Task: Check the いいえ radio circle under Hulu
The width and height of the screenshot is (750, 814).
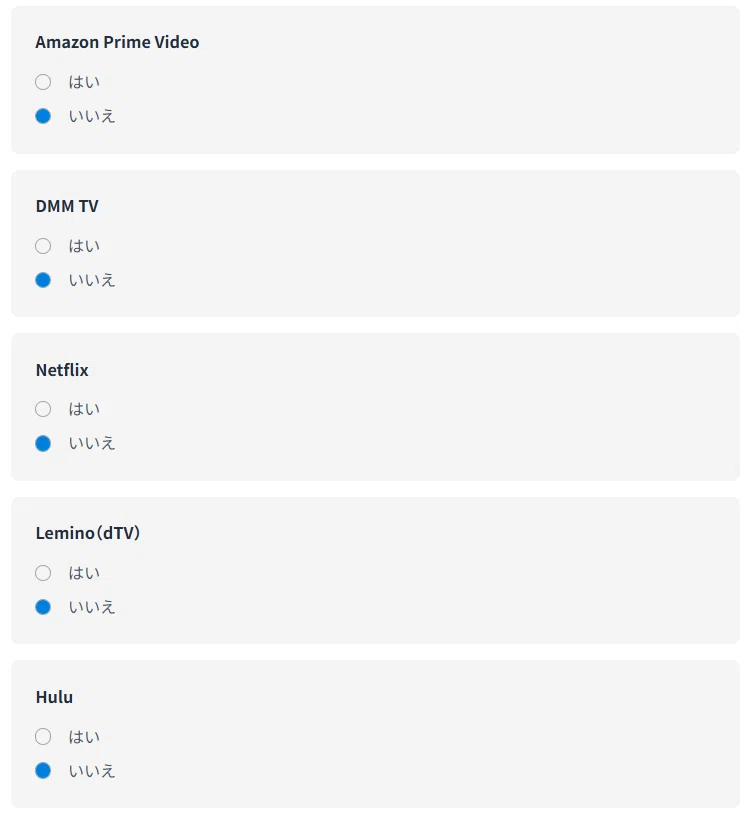Action: (x=43, y=770)
